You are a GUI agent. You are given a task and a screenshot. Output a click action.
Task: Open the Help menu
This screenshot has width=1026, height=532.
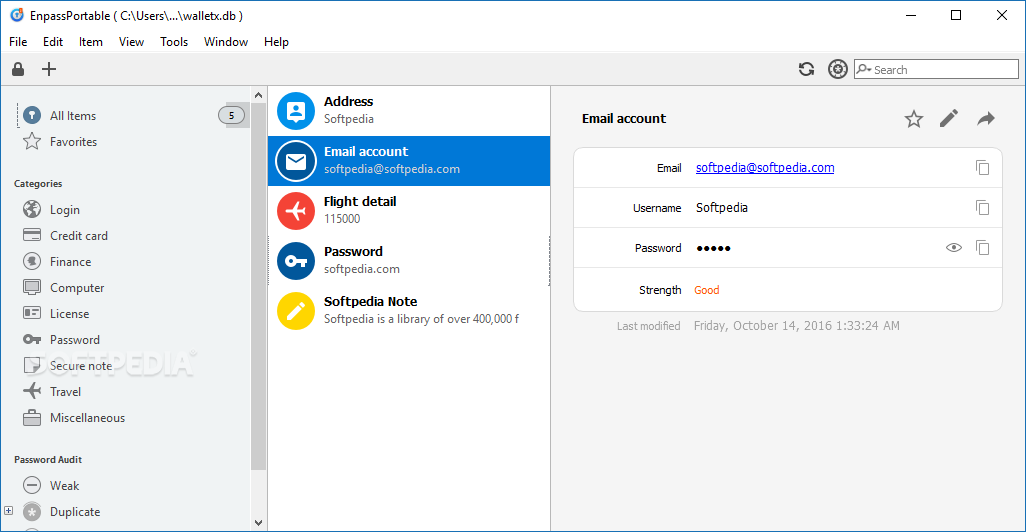point(276,42)
